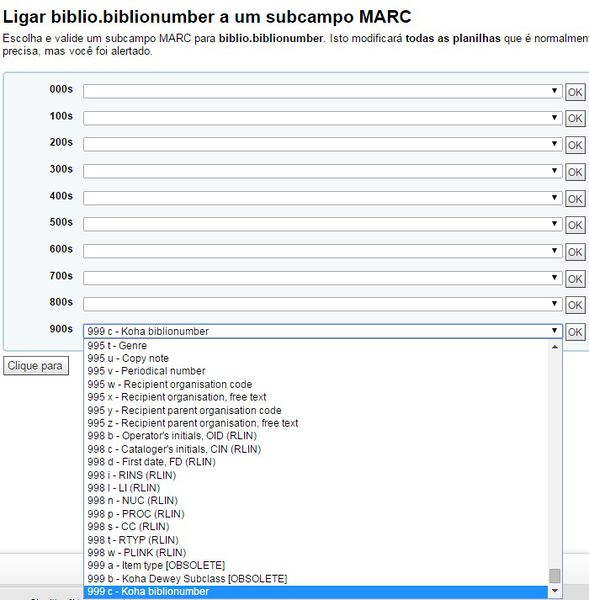Click OK button beside 700s dropdown

575,279
